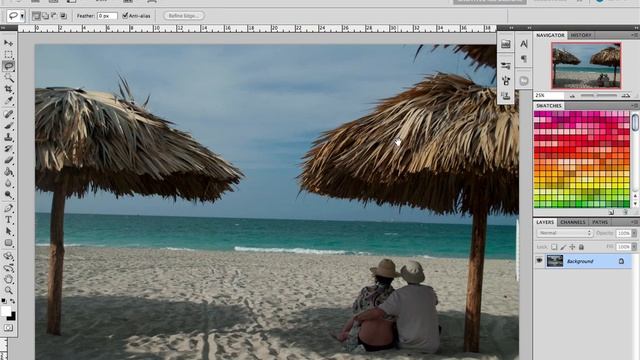Select the Brush tool

pos(8,125)
